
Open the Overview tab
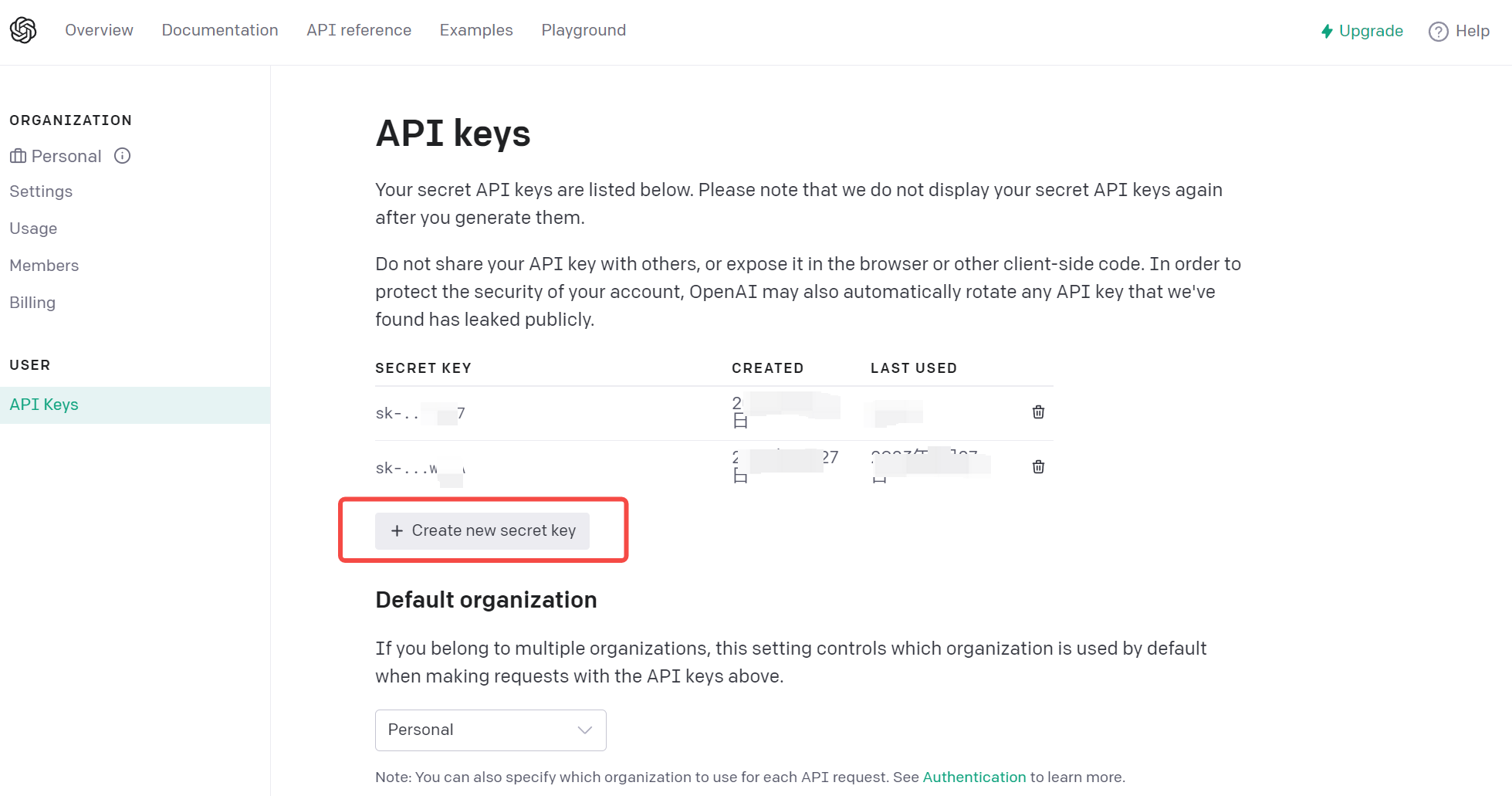(99, 30)
